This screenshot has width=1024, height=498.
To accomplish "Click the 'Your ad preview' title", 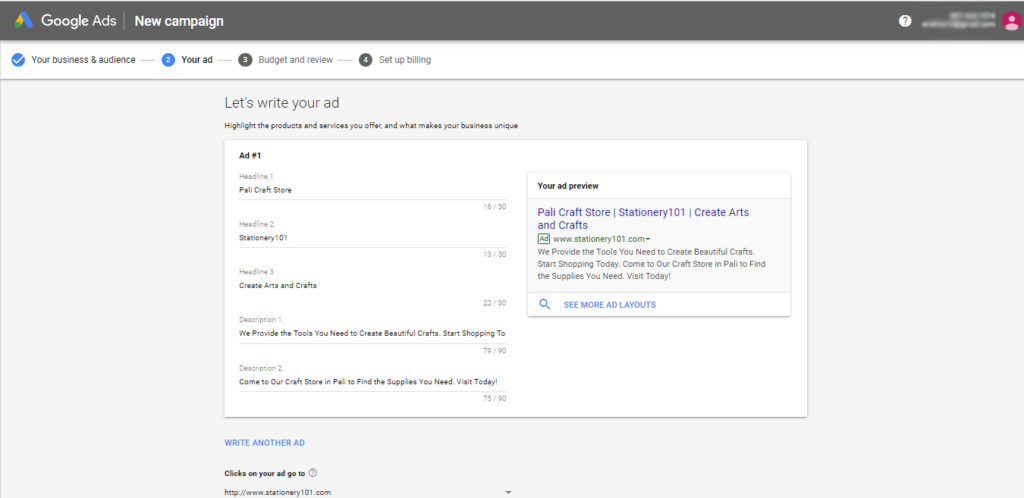I will tap(568, 186).
